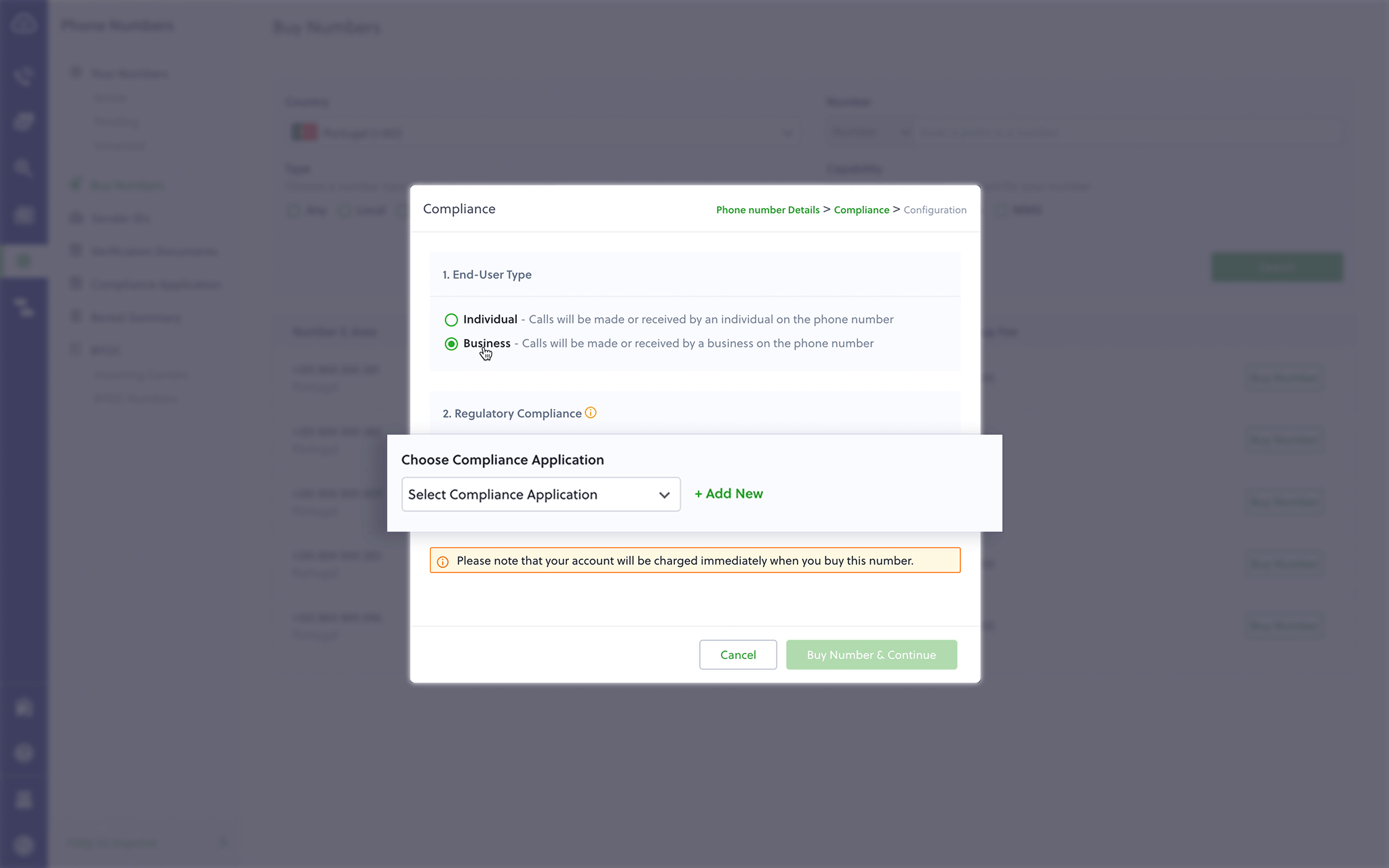The height and width of the screenshot is (868, 1389).
Task: Click the green active icon in the sidebar rail
Action: 24,261
